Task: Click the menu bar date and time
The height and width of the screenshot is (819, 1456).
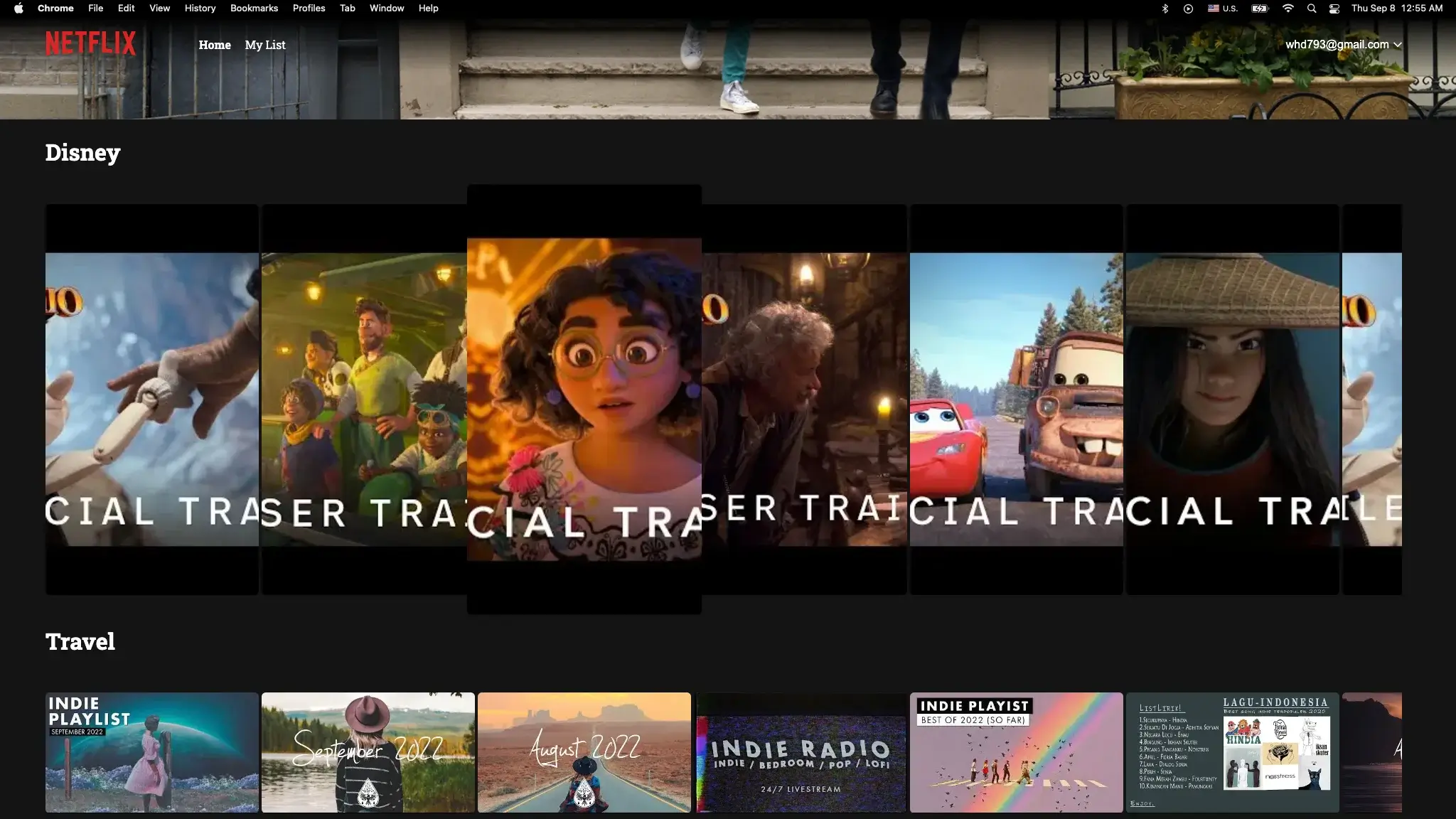Action: (1397, 9)
